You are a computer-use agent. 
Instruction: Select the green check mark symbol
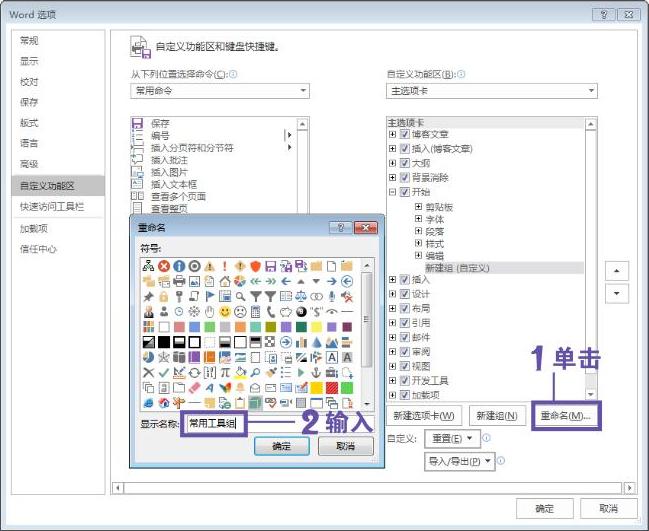[x=164, y=372]
